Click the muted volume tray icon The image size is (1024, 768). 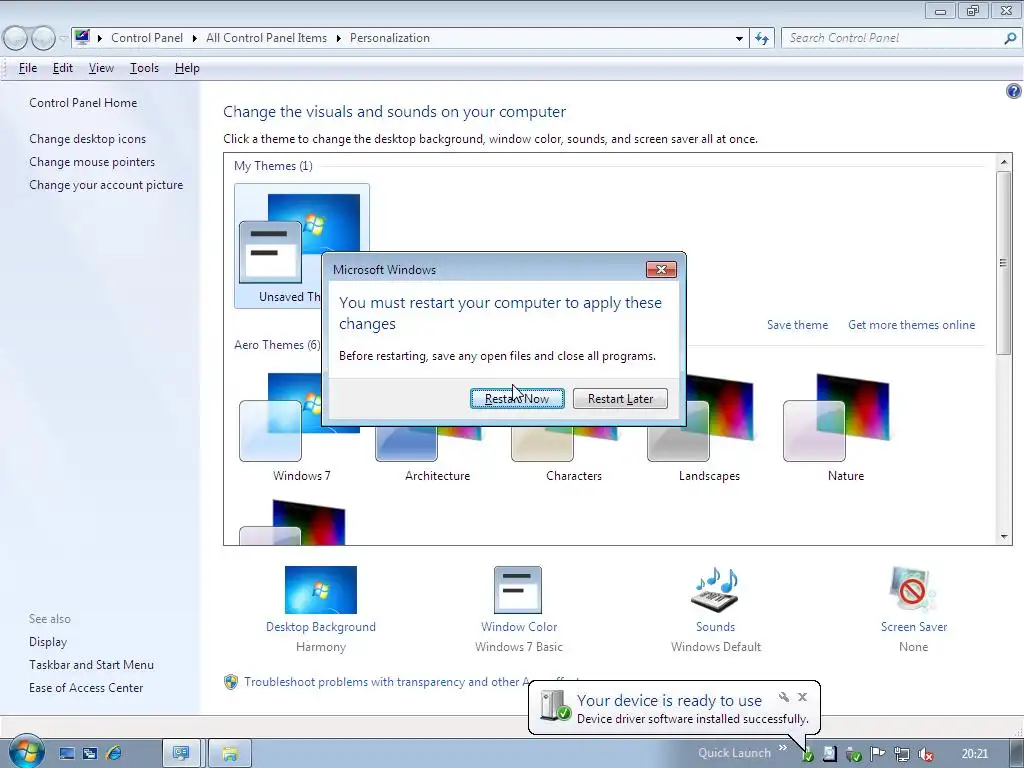(925, 754)
